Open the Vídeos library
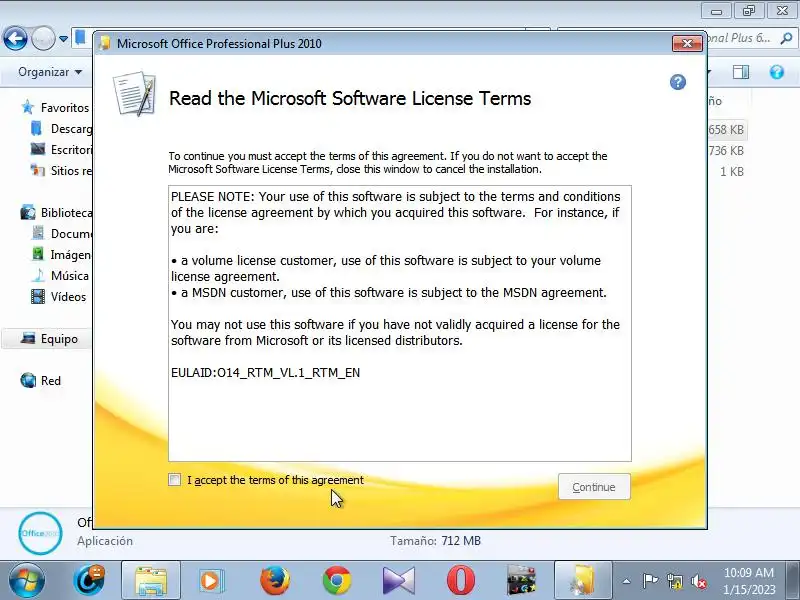Viewport: 800px width, 600px height. pyautogui.click(x=58, y=296)
